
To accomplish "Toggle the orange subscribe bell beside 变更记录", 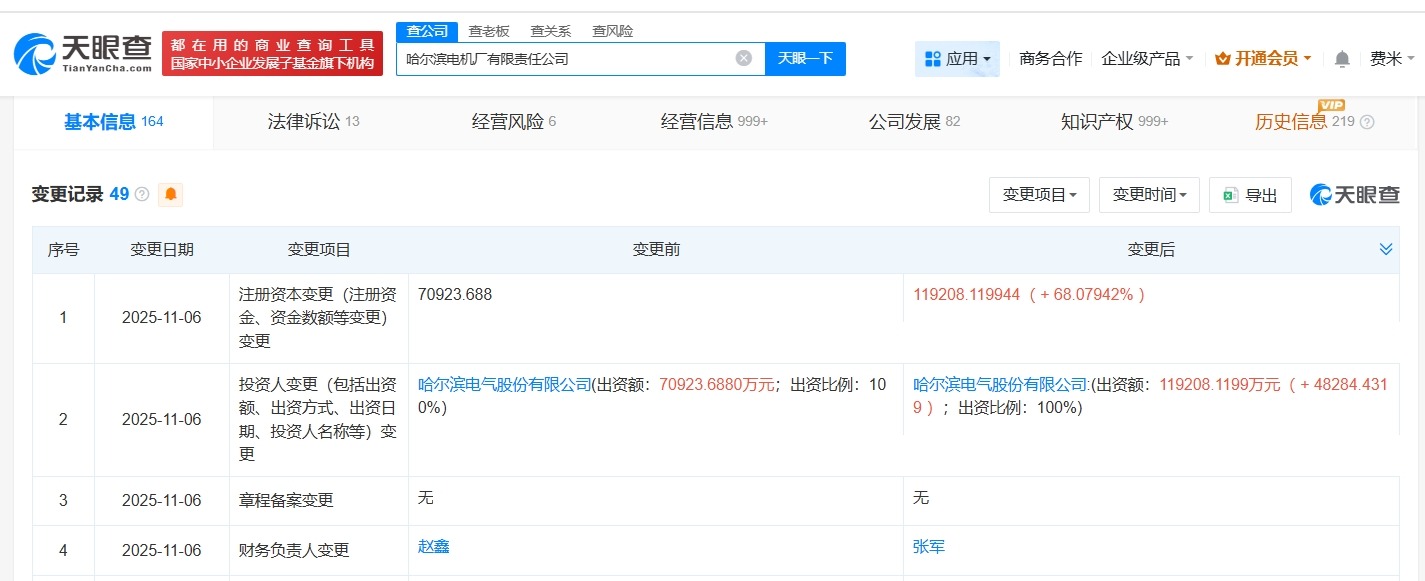I will [x=170, y=195].
